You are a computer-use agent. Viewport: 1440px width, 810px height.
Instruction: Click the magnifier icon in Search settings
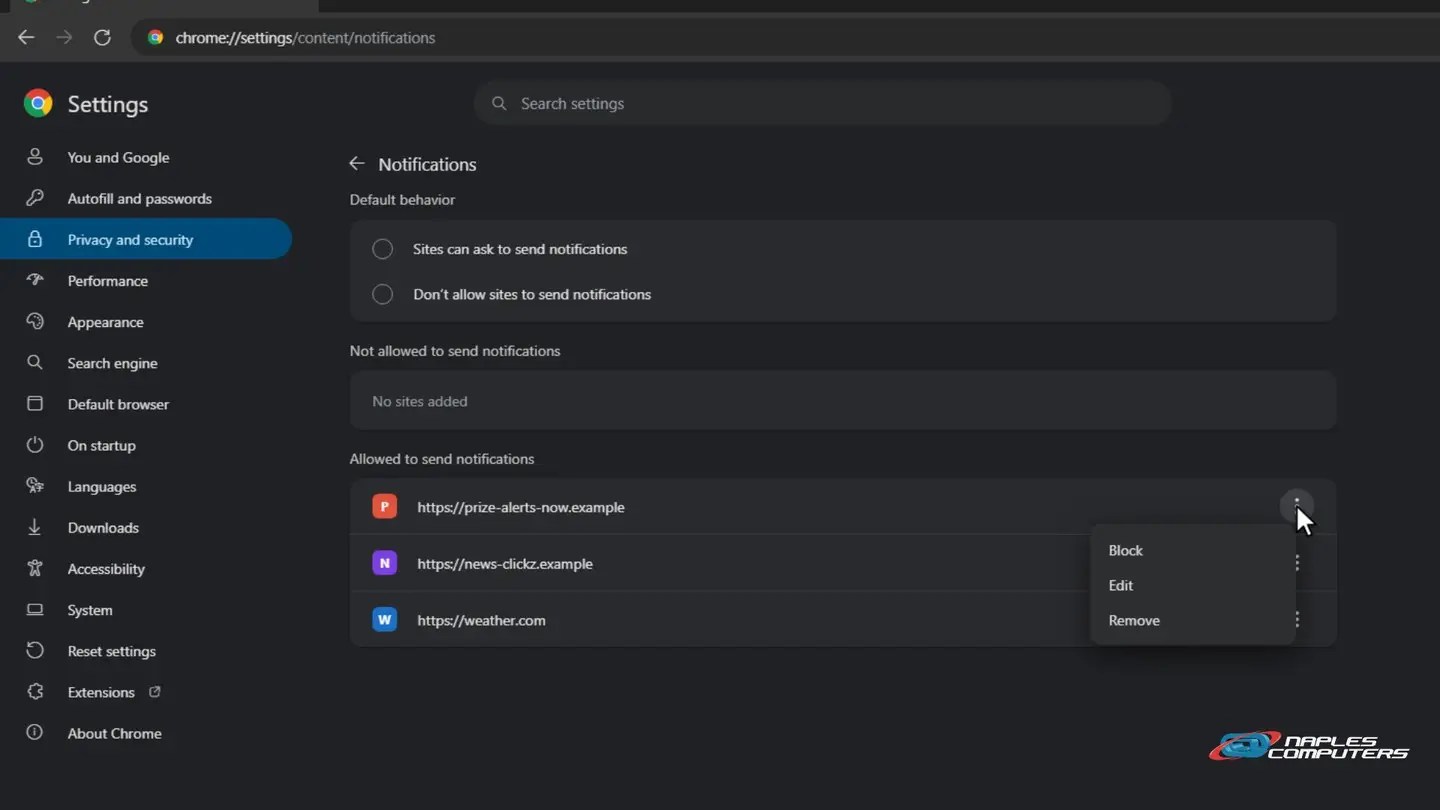click(x=499, y=103)
